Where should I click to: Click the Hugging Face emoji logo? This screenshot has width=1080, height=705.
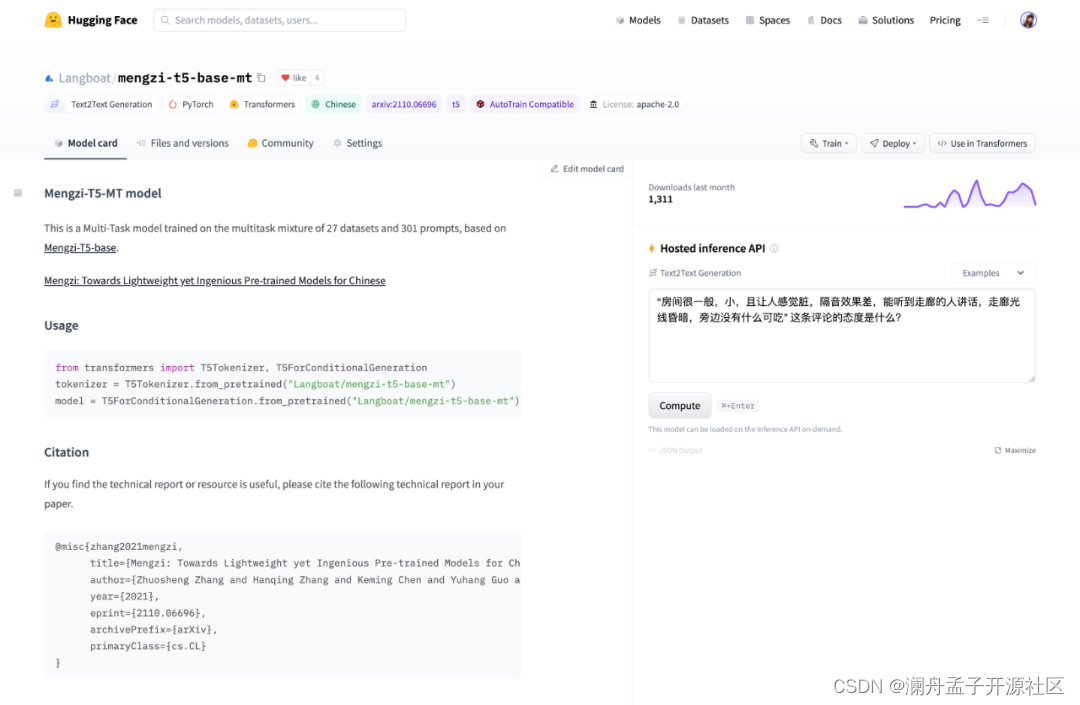pos(53,20)
